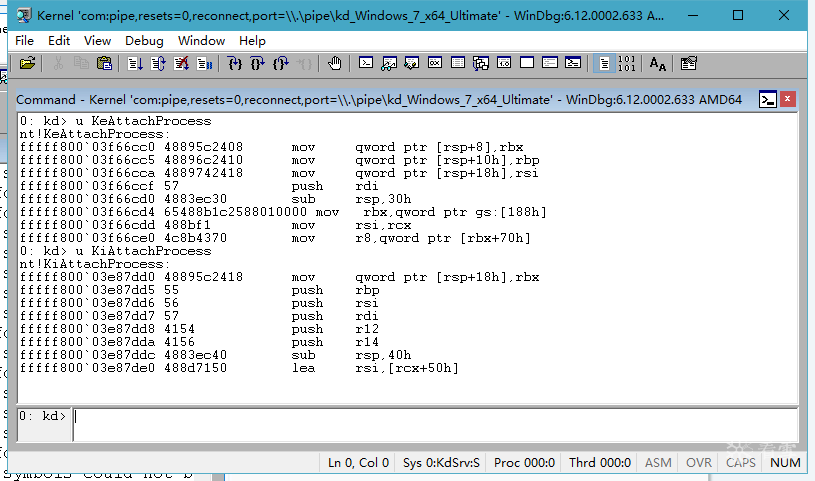Click the OVR status bar indicator

click(699, 462)
